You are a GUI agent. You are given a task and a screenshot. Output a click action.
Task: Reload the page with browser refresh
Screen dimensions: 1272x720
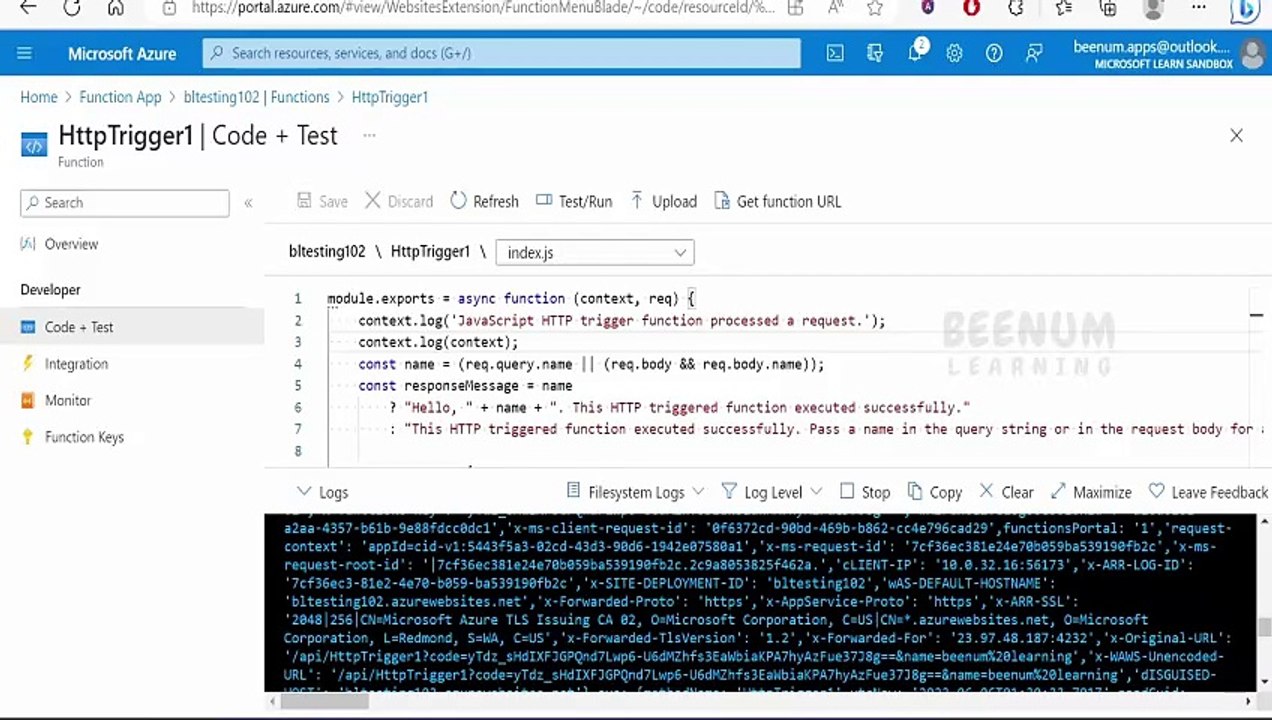click(72, 8)
